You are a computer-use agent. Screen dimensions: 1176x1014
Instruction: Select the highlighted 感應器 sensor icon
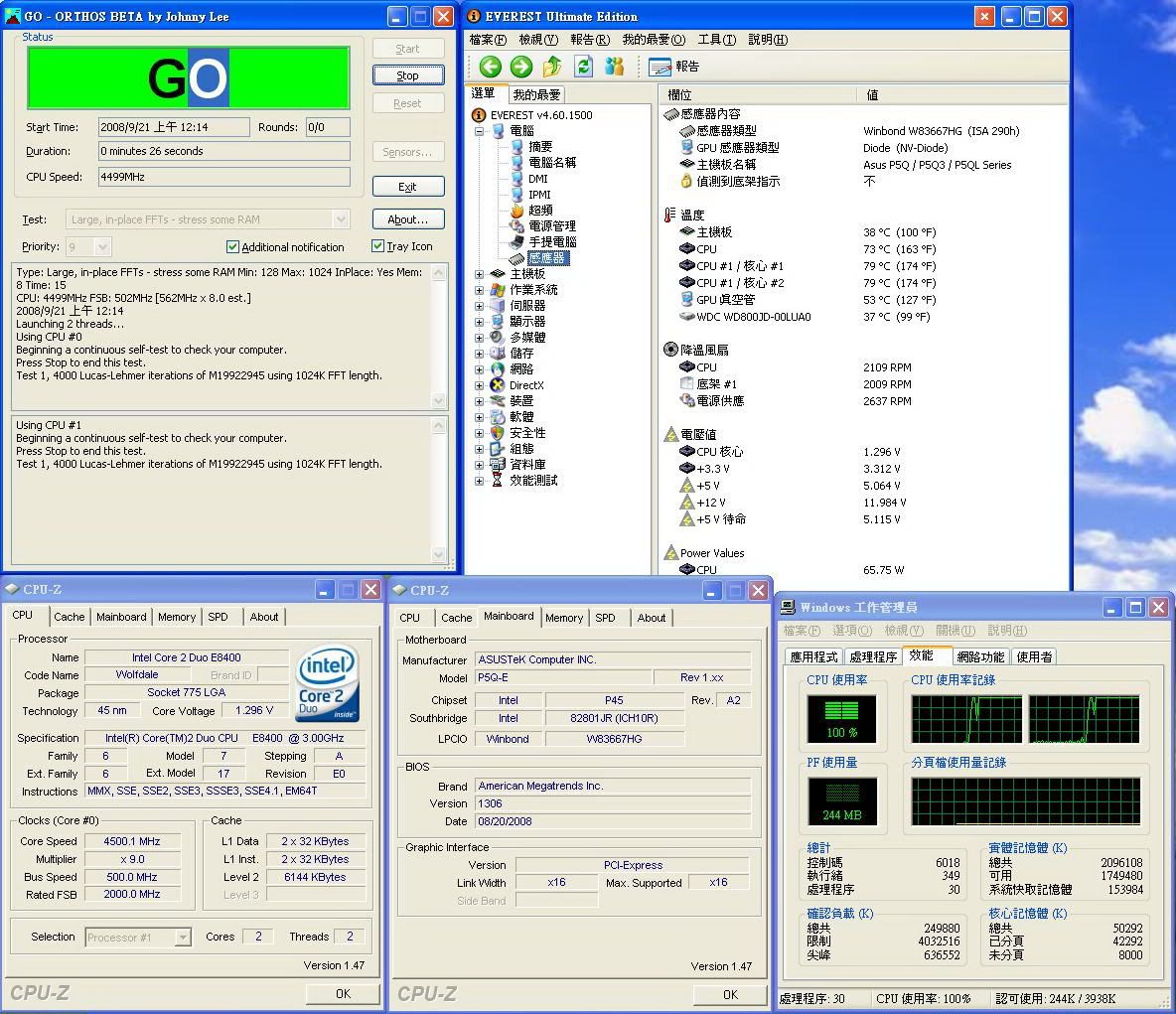[516, 258]
